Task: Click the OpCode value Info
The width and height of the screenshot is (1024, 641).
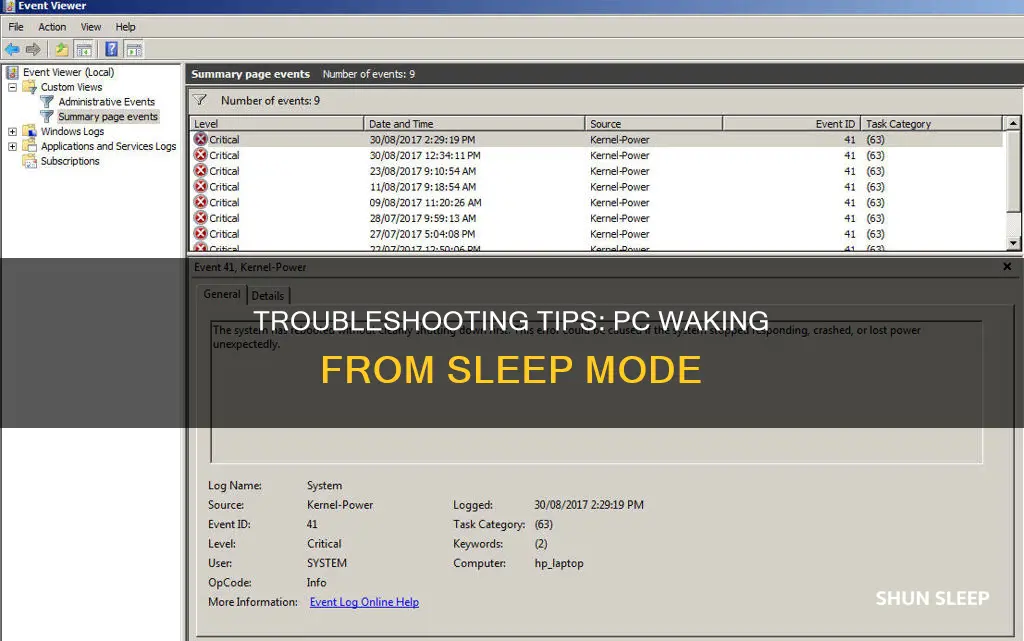Action: 317,582
